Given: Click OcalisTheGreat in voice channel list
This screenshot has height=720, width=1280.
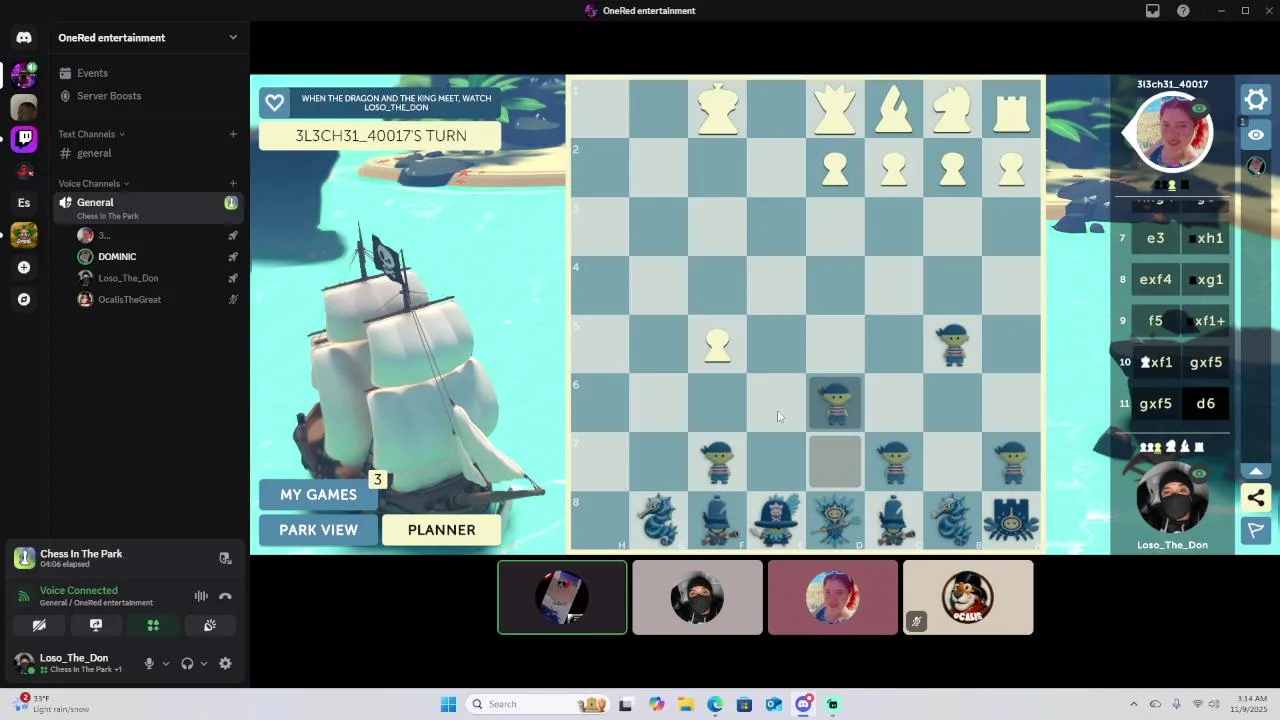Looking at the screenshot, I should point(129,300).
